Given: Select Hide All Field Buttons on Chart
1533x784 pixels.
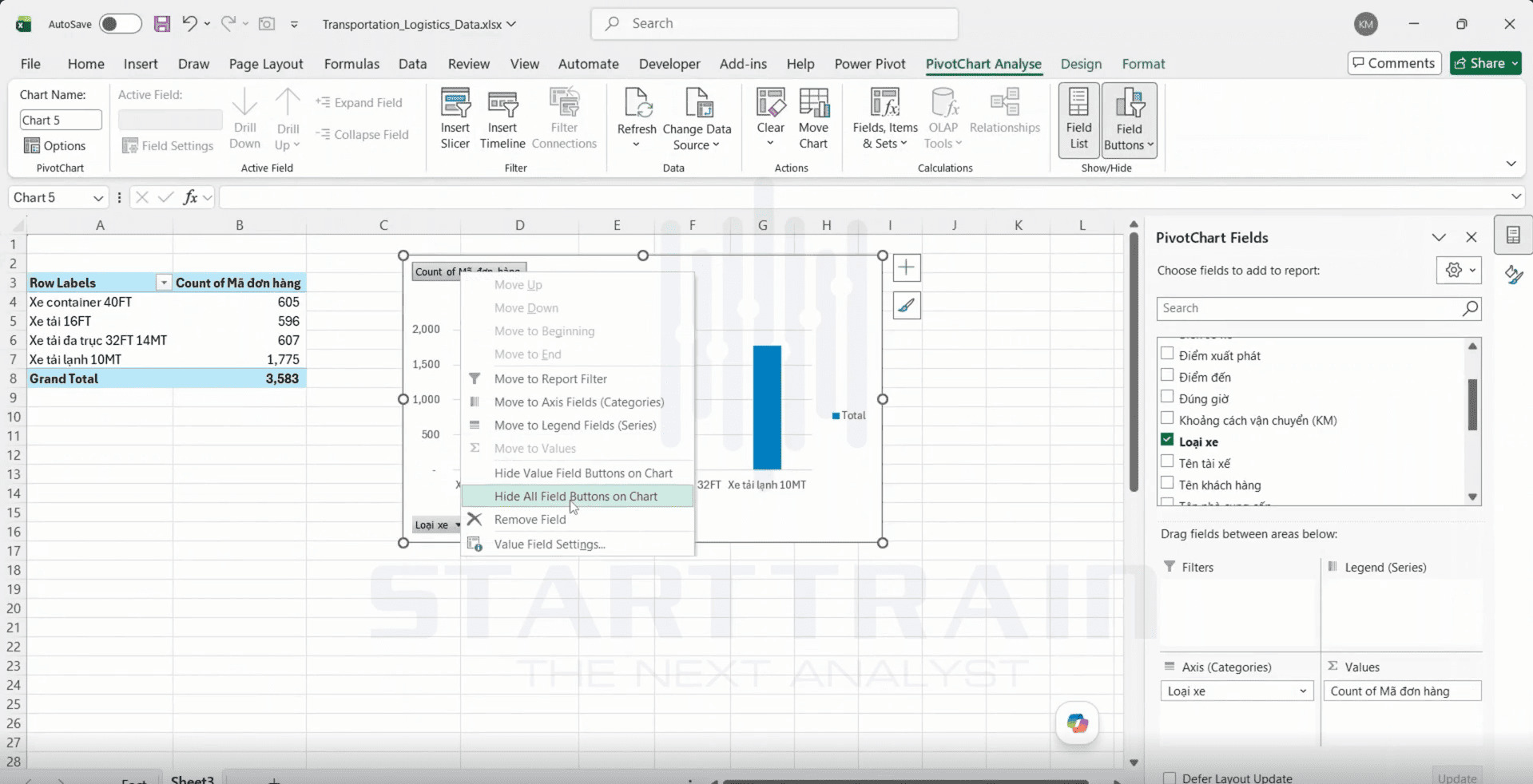Looking at the screenshot, I should (576, 497).
